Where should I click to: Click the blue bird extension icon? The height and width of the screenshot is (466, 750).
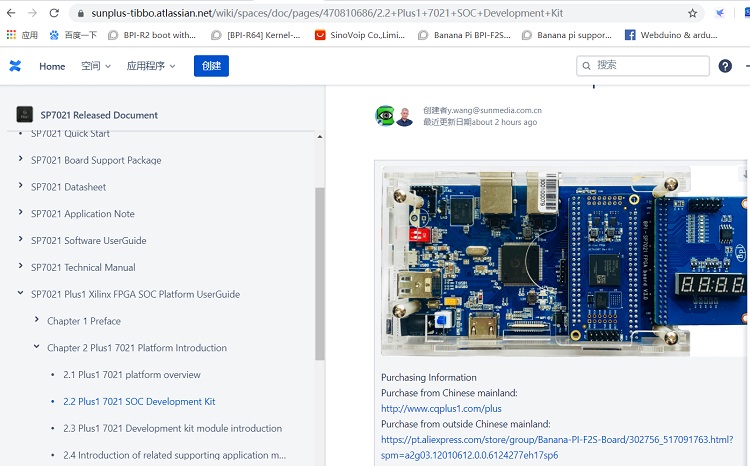[x=720, y=13]
